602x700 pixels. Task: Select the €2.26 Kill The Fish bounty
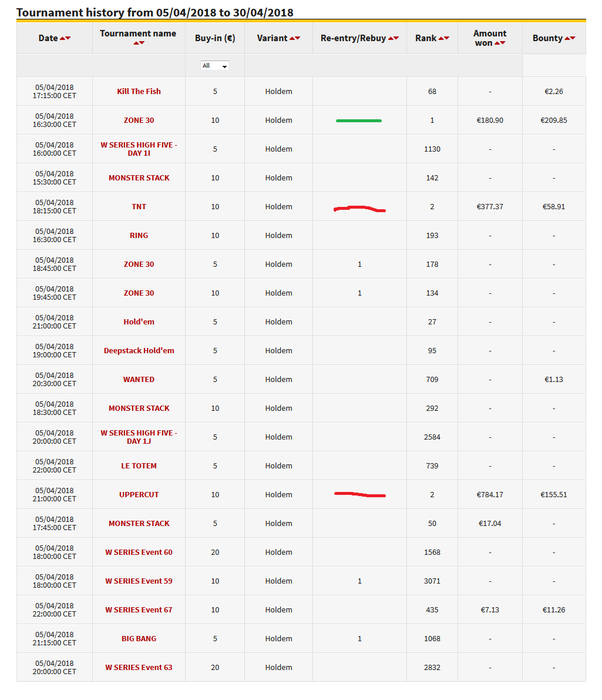(x=554, y=91)
